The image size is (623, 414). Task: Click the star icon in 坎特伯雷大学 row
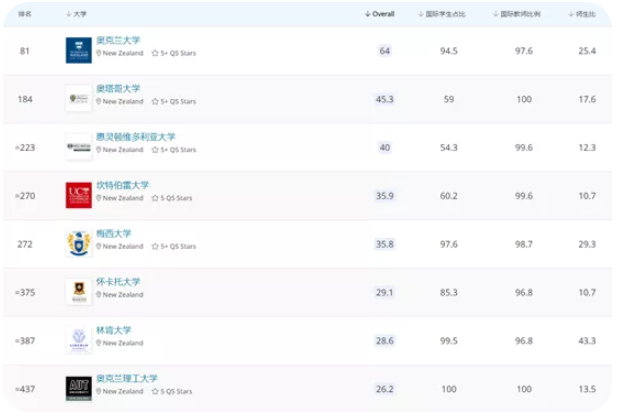click(x=155, y=198)
